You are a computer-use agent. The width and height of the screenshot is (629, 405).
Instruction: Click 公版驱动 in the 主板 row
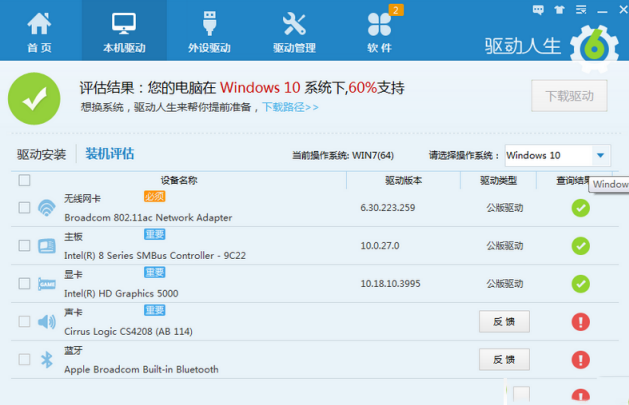click(x=505, y=246)
